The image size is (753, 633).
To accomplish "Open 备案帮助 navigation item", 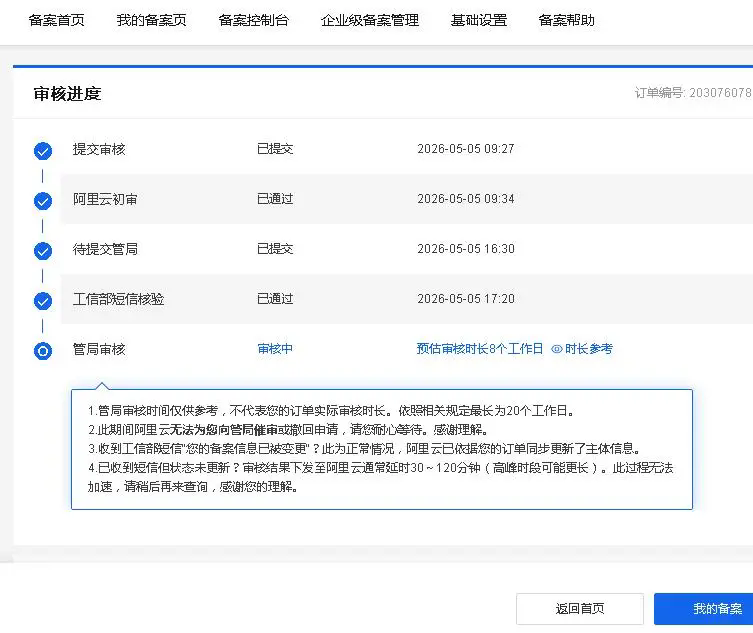I will click(567, 20).
